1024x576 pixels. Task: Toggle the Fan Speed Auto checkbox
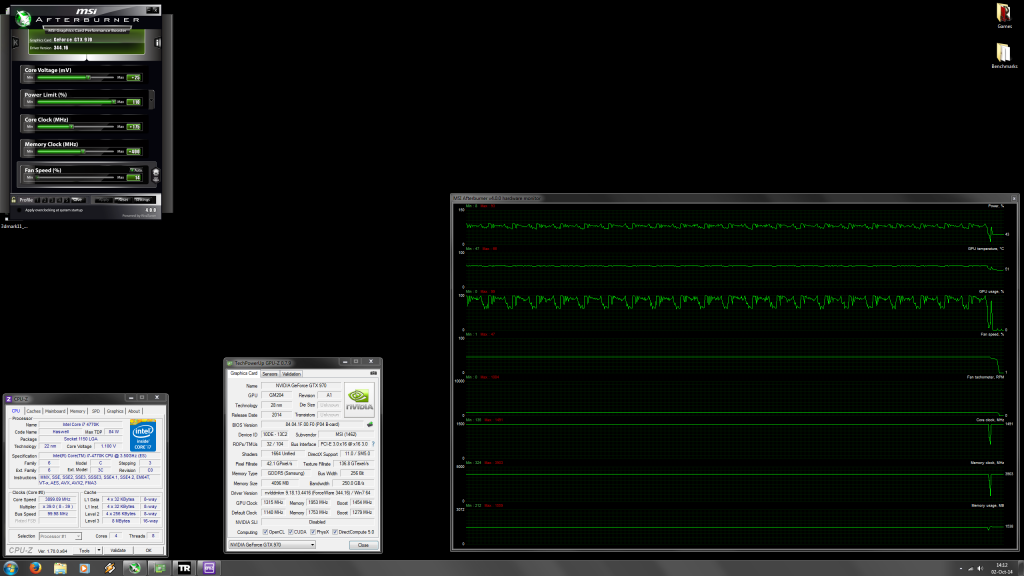(x=134, y=170)
